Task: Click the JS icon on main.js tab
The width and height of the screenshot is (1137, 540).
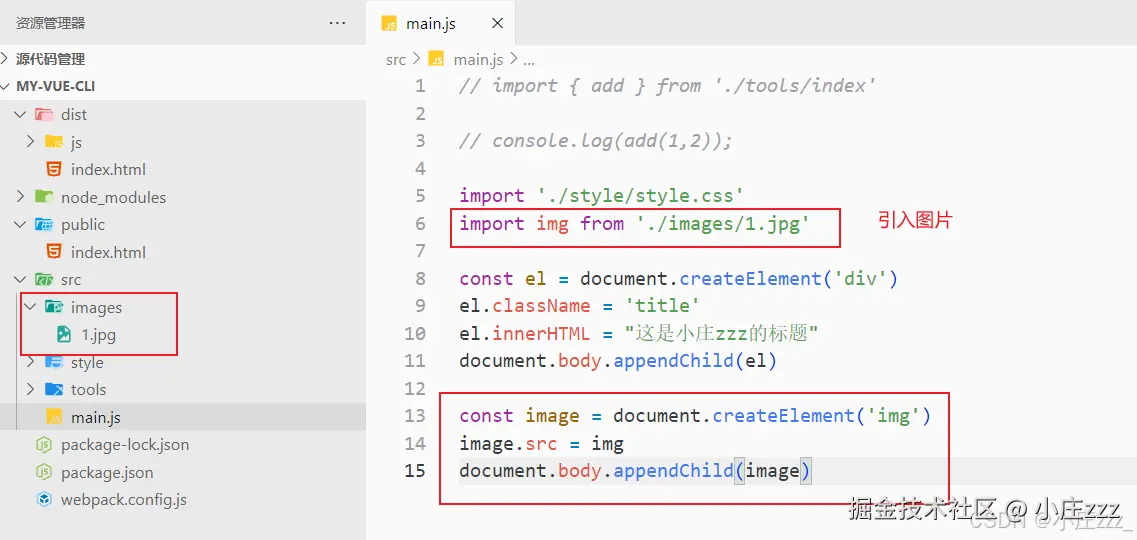Action: [389, 24]
